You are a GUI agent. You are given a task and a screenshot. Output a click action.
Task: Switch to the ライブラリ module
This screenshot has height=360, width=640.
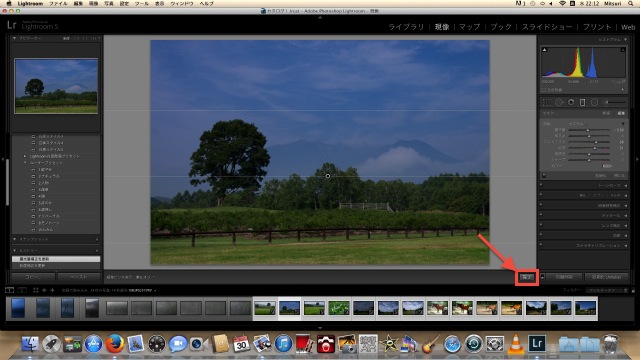(x=406, y=27)
